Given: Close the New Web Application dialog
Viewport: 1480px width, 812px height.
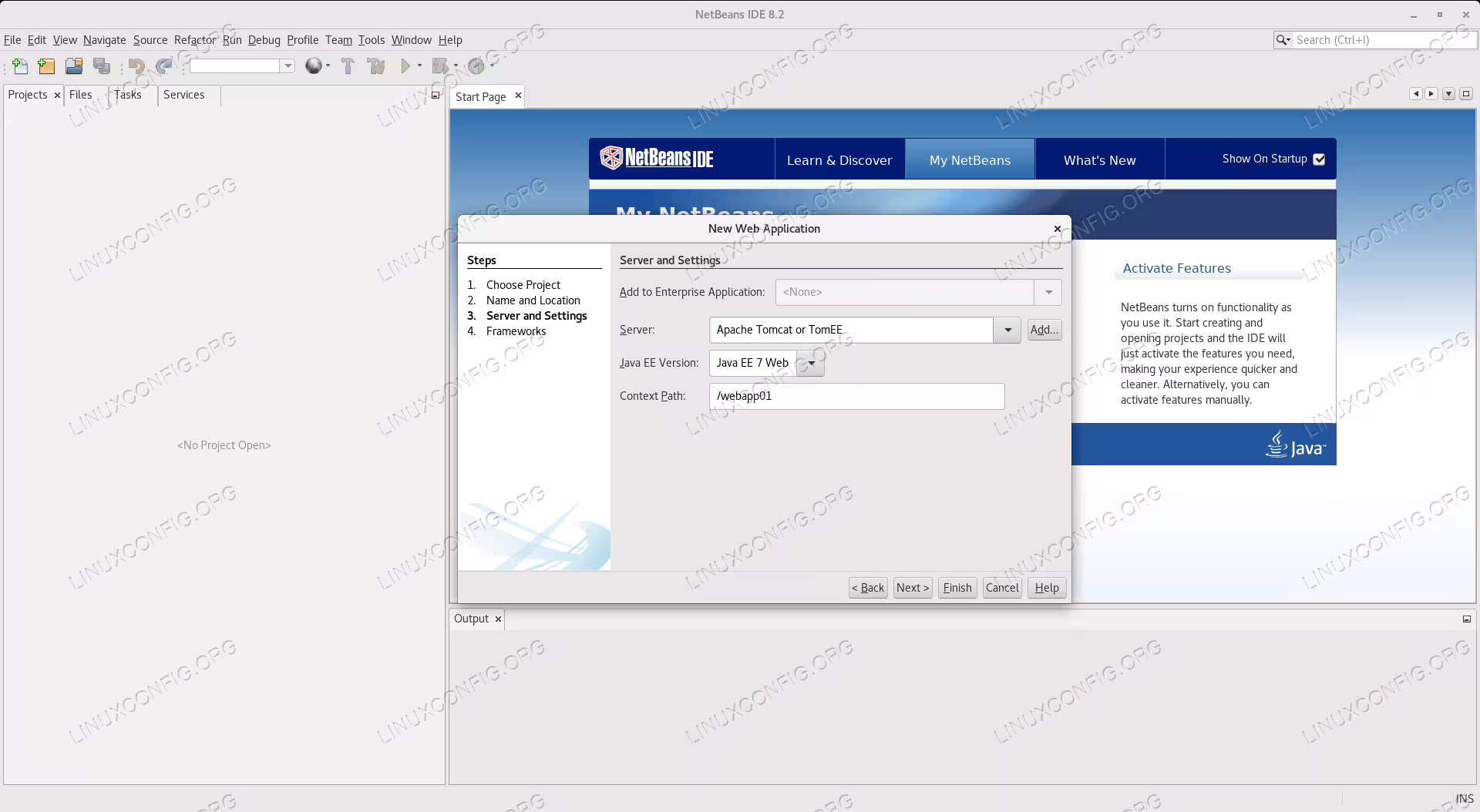Looking at the screenshot, I should coord(1058,229).
